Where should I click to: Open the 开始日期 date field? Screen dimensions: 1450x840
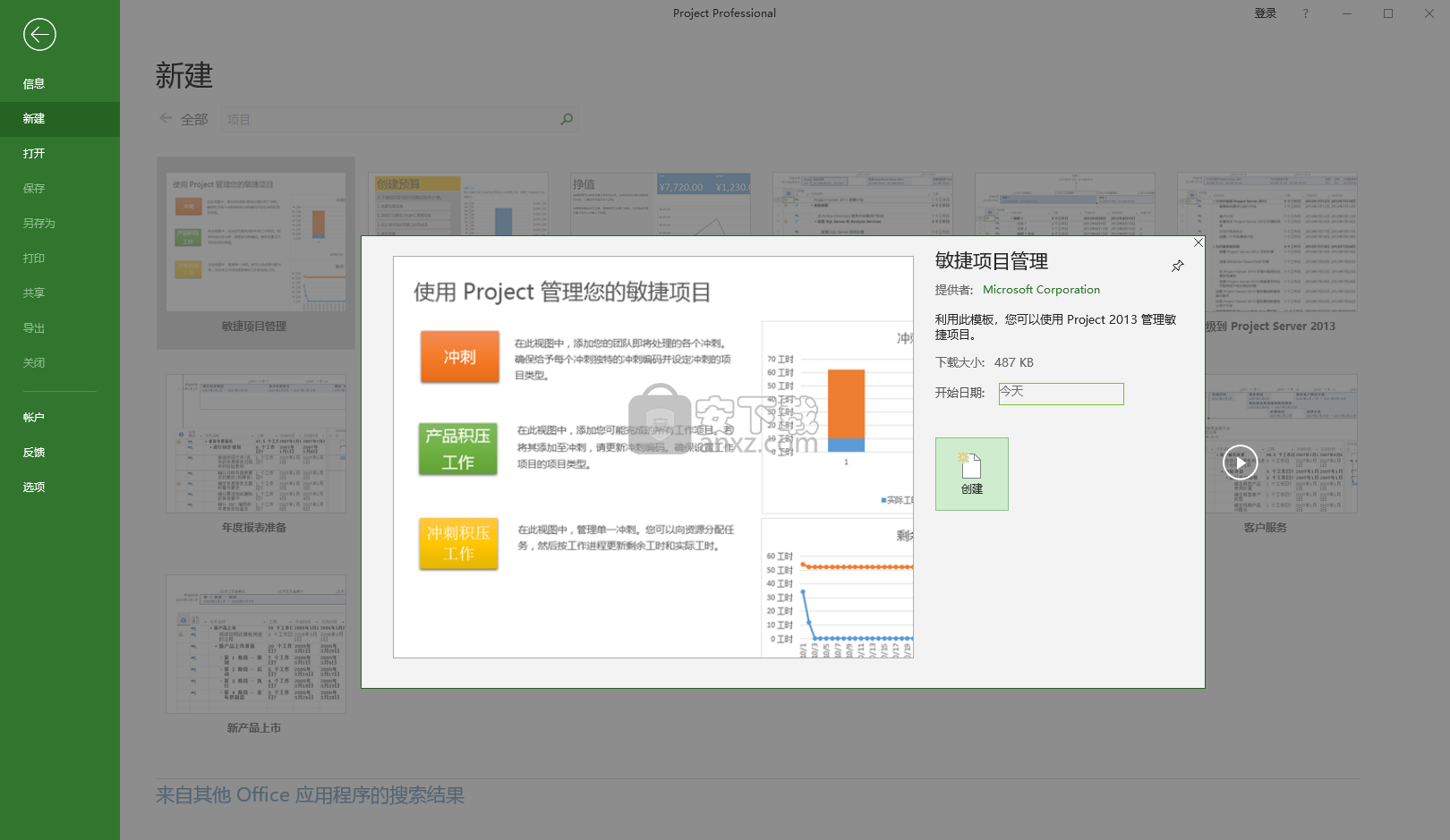1061,394
